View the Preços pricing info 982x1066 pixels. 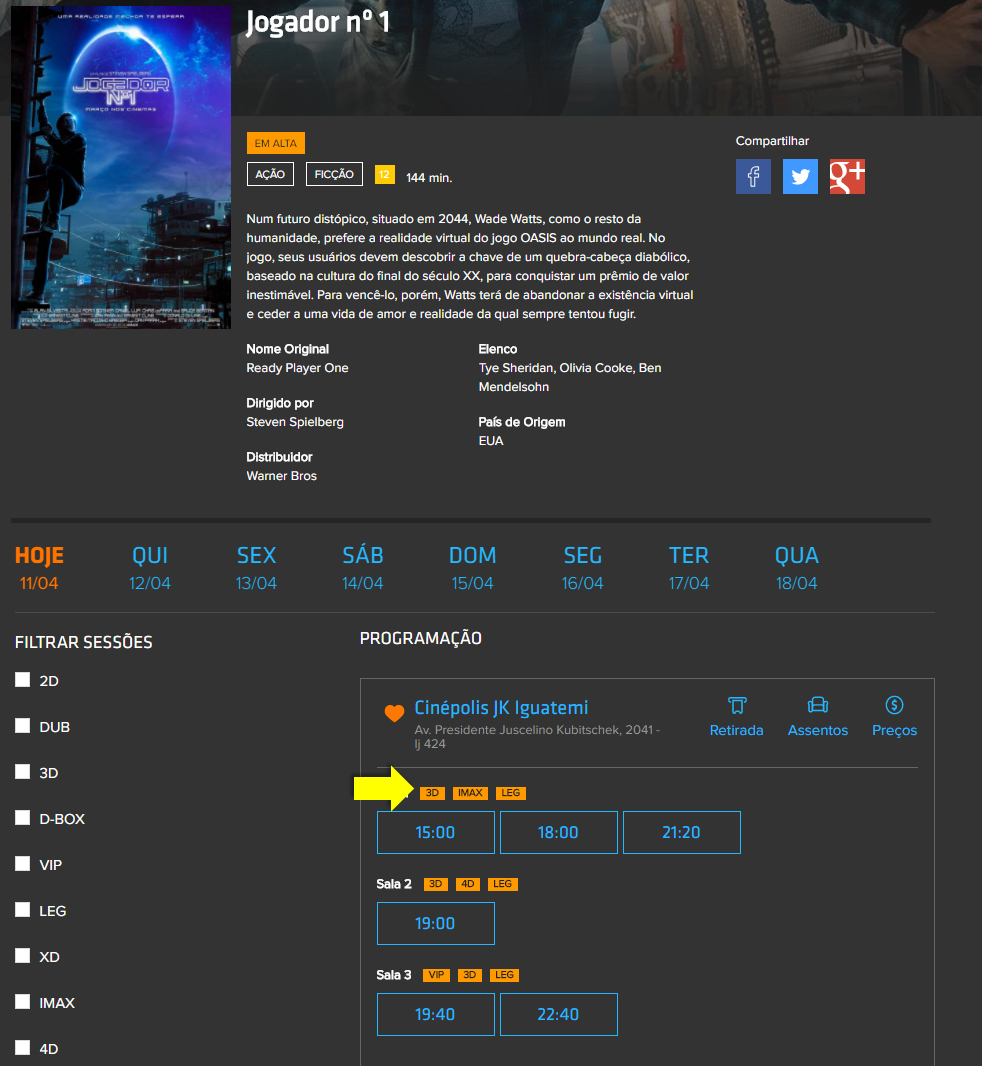coord(894,717)
